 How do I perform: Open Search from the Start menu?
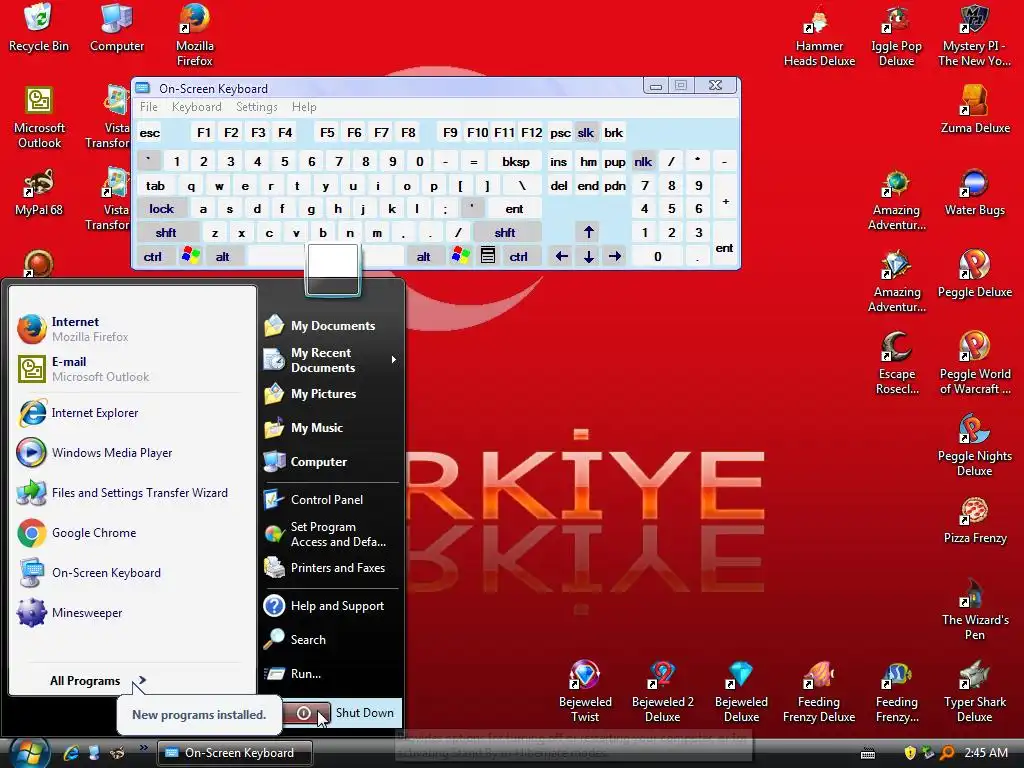click(x=331, y=640)
